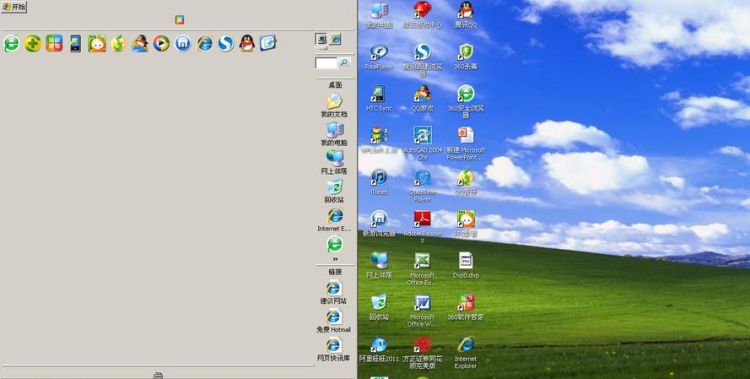Open 回收站 in the desktop toolbar list

pyautogui.click(x=334, y=191)
